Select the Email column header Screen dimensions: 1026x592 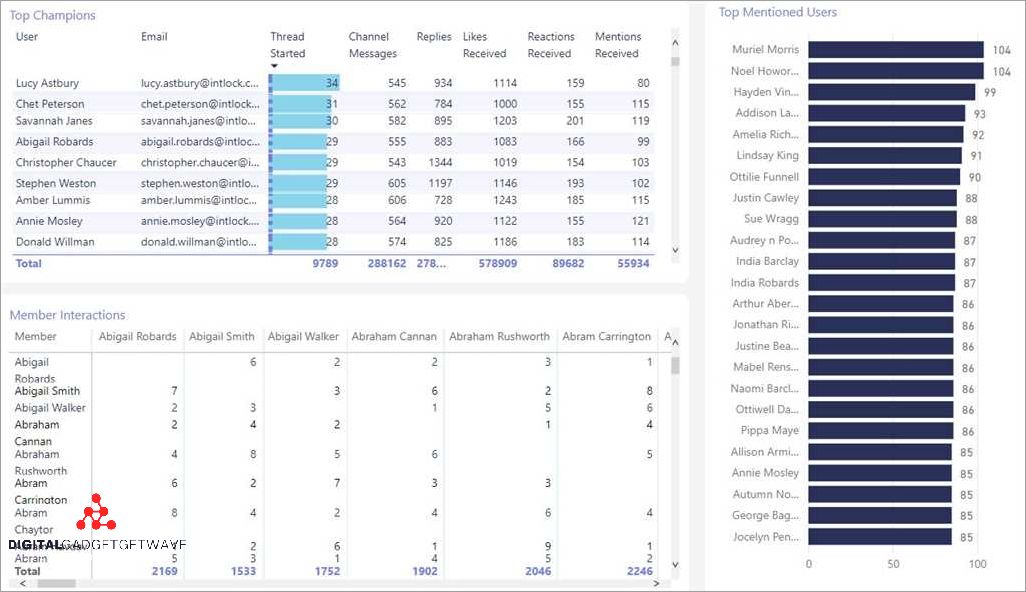[154, 37]
